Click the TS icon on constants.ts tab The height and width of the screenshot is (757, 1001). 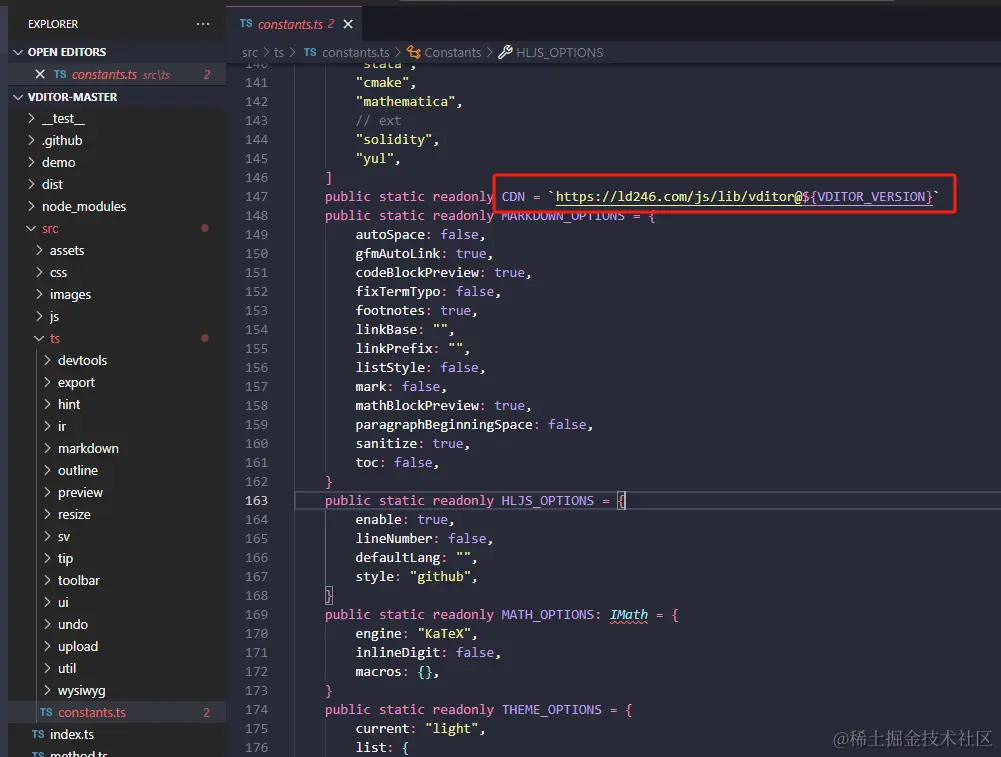coord(246,24)
